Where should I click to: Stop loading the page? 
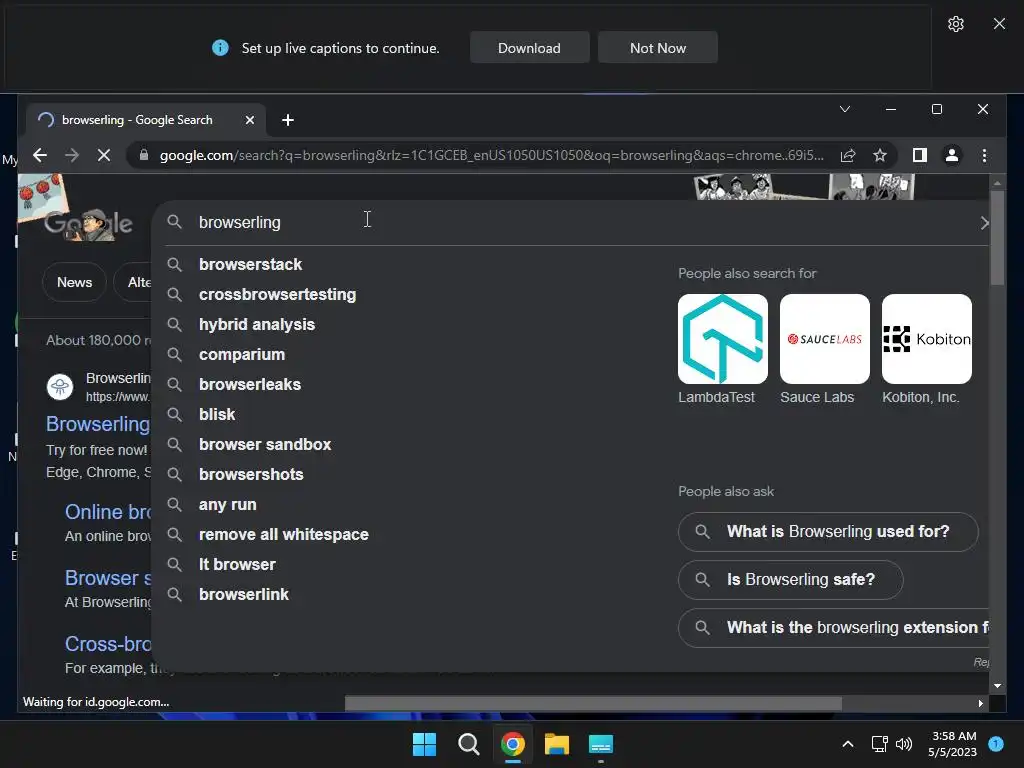click(104, 155)
